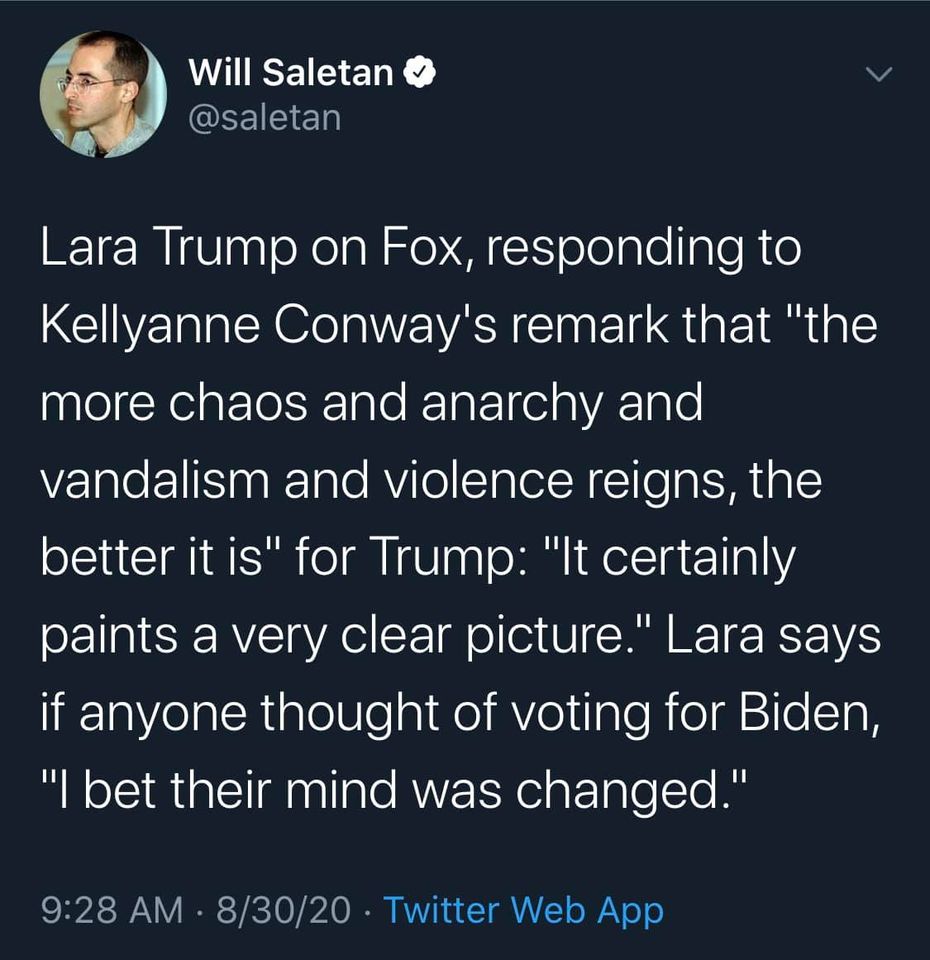Screen dimensions: 930x960
Task: Click the 9:28 AM timestamp
Action: pos(112,910)
